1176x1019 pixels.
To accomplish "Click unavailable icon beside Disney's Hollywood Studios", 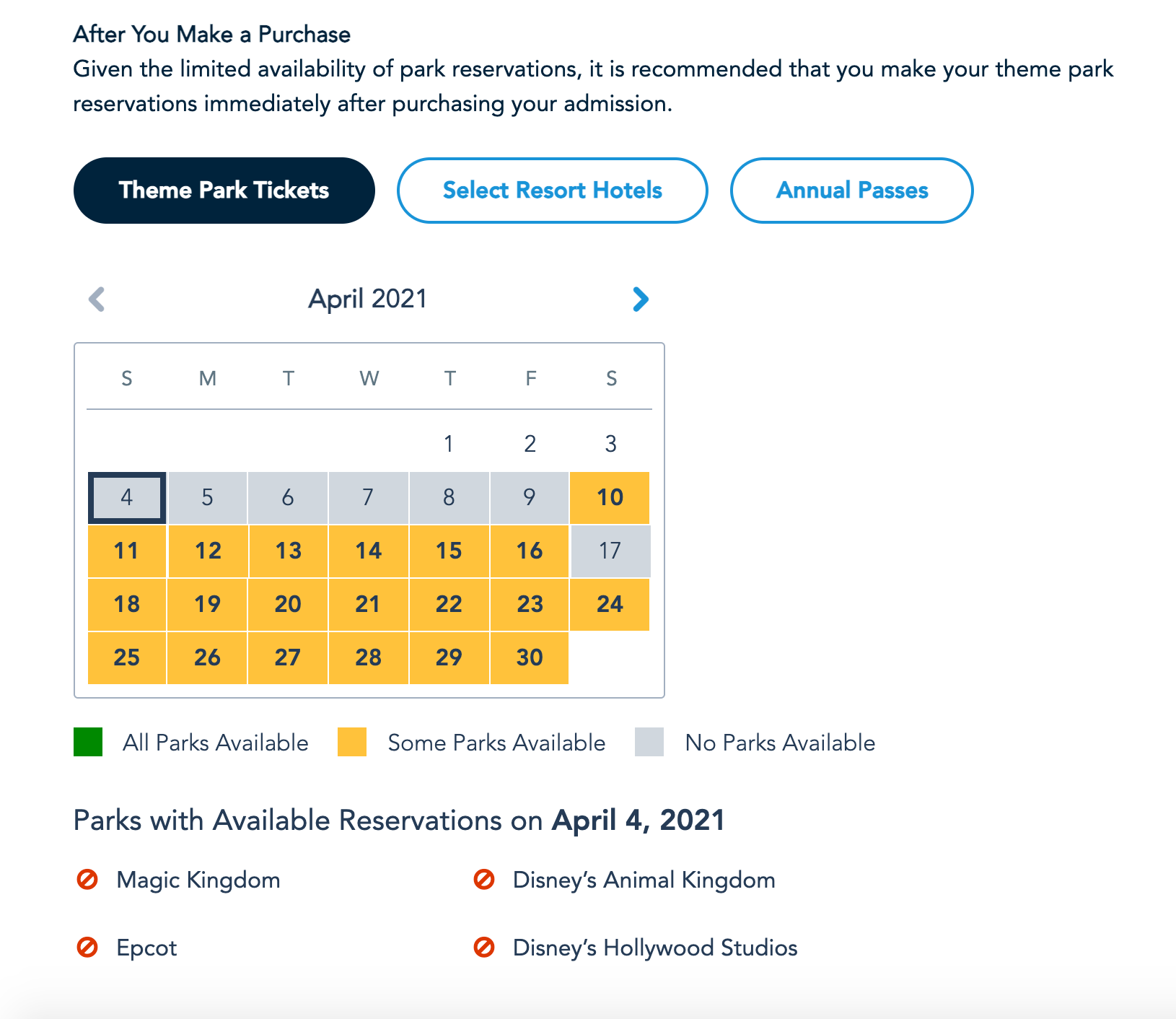I will click(483, 948).
